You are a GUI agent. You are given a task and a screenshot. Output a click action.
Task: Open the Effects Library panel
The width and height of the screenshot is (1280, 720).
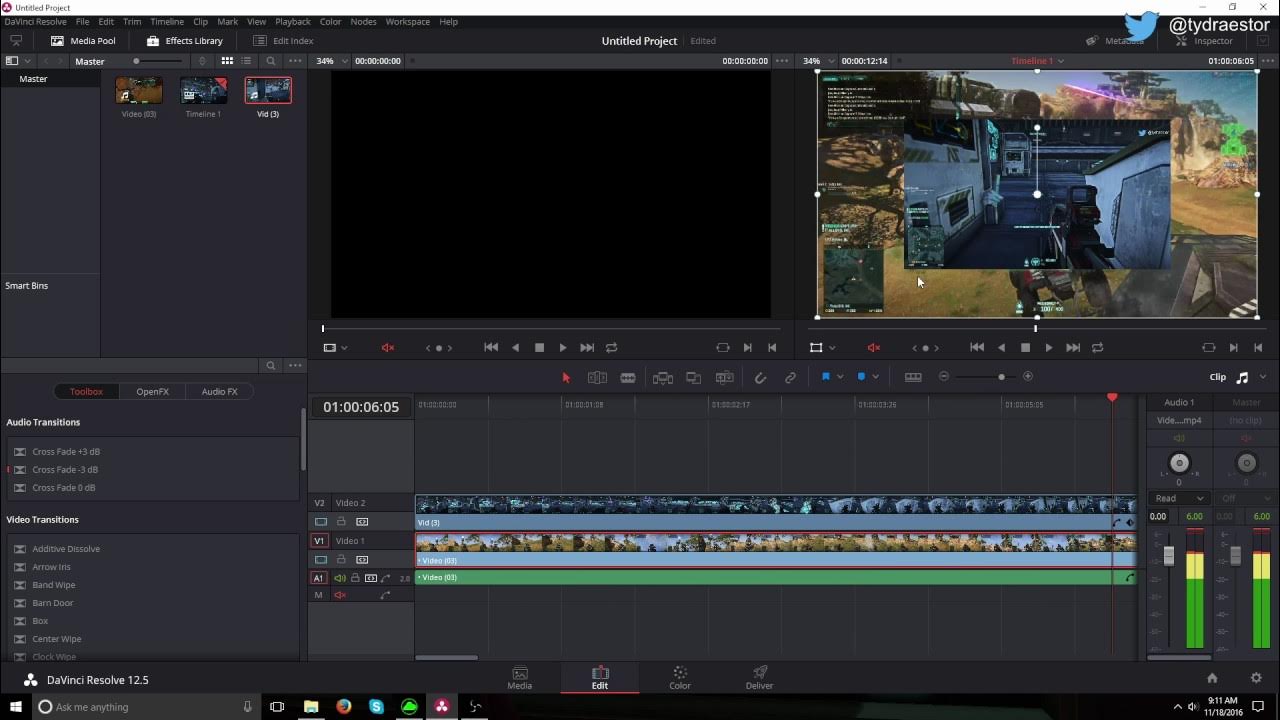pos(184,41)
